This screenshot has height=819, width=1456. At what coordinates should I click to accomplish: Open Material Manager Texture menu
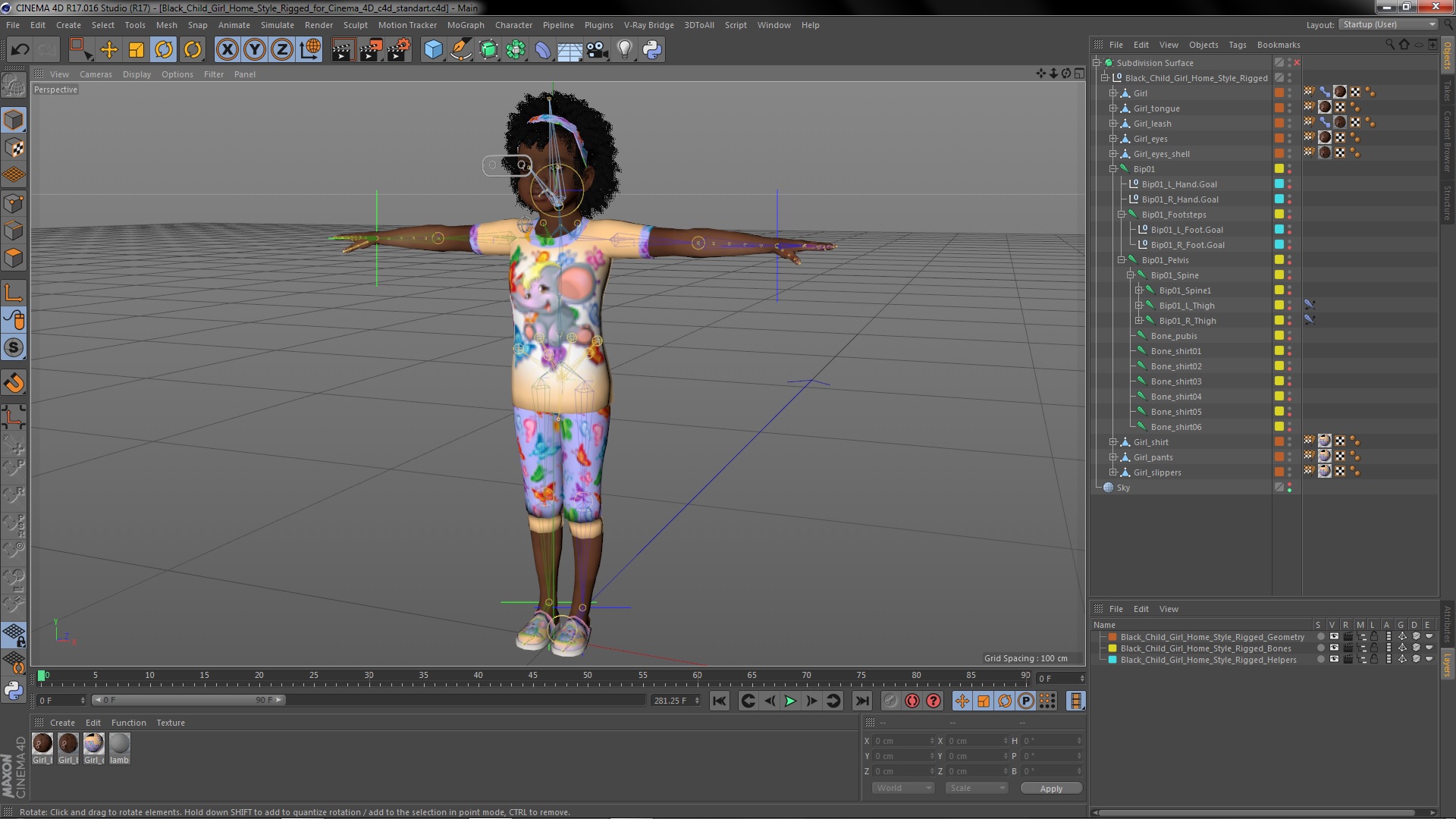(x=171, y=723)
